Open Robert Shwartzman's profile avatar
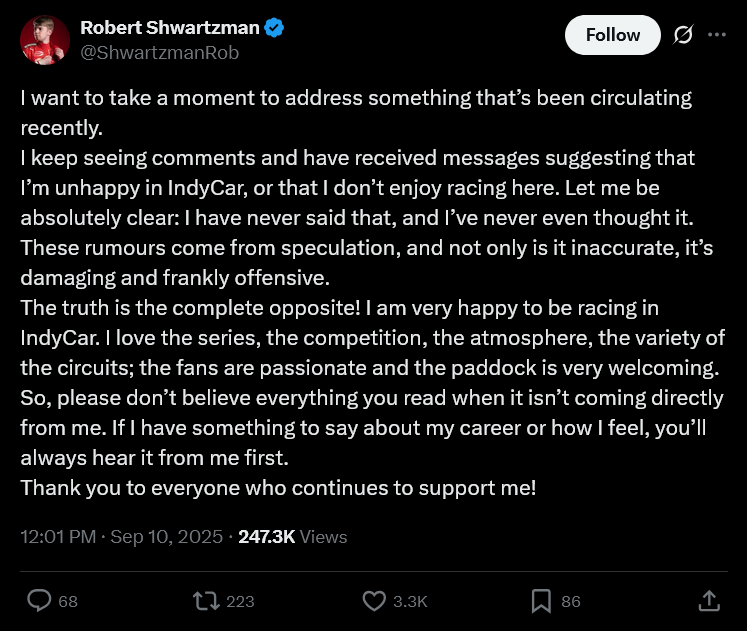The image size is (747, 631). [45, 40]
